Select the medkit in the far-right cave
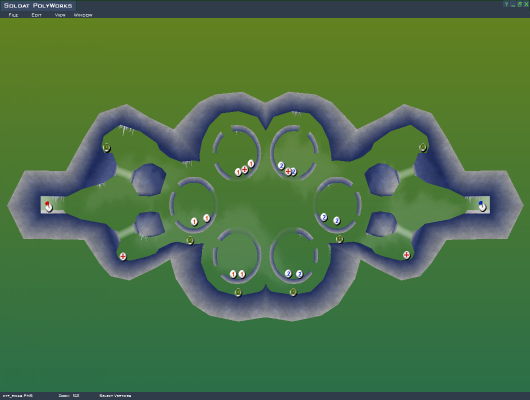The image size is (530, 400). click(407, 255)
